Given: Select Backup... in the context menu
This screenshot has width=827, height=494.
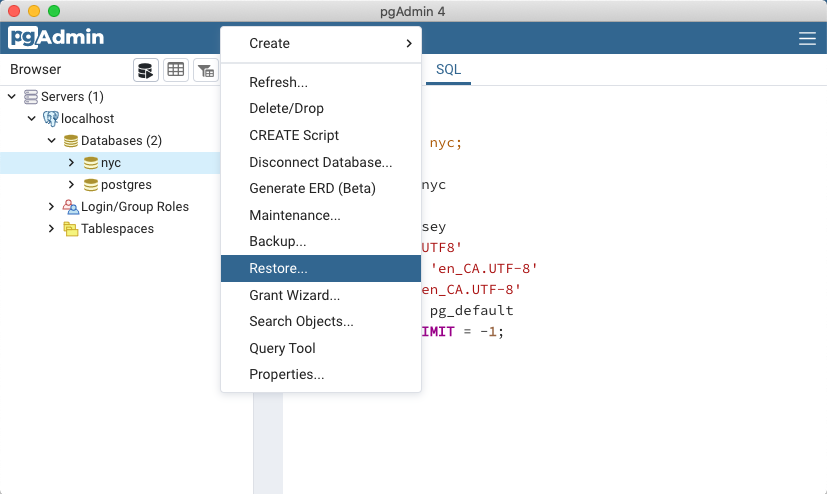Looking at the screenshot, I should click(277, 242).
